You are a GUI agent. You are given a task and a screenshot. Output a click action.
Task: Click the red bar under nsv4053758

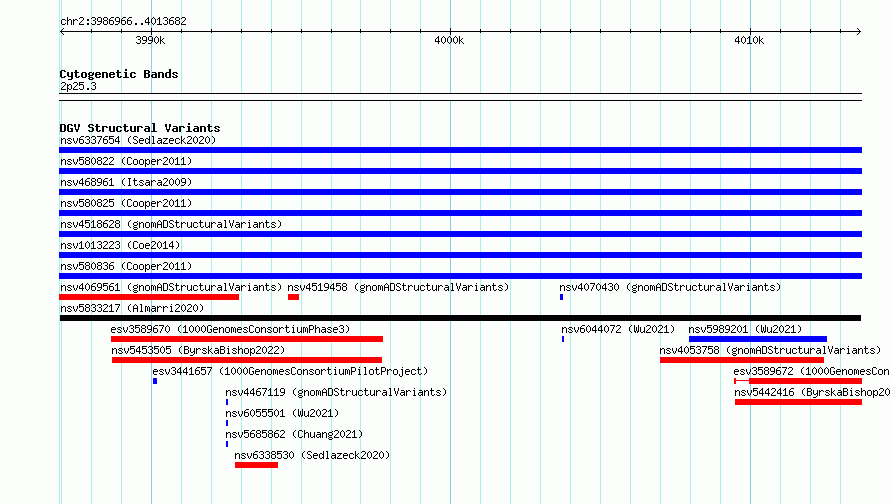pos(742,360)
